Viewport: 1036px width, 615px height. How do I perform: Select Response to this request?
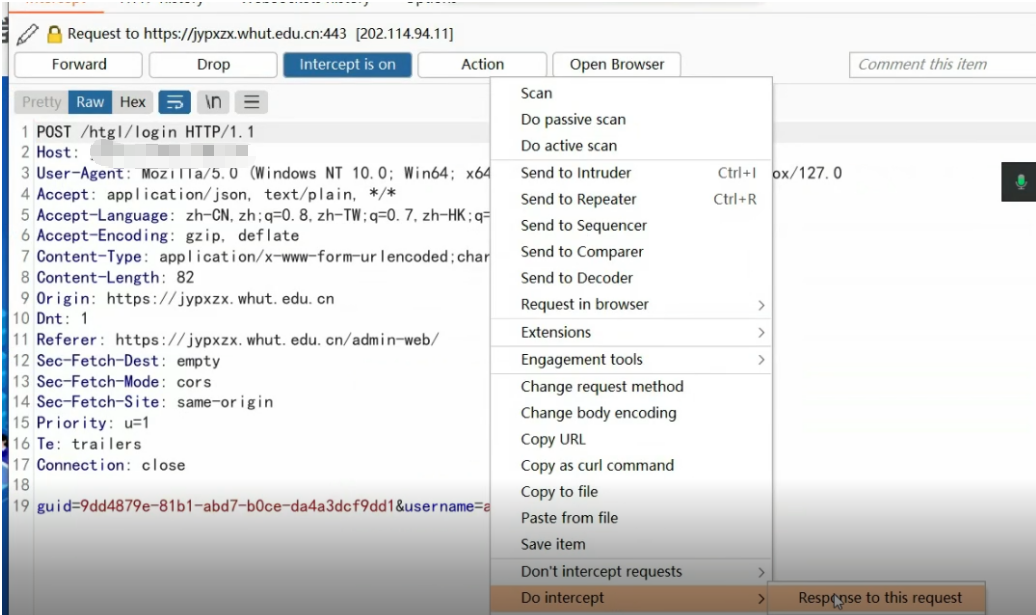879,598
